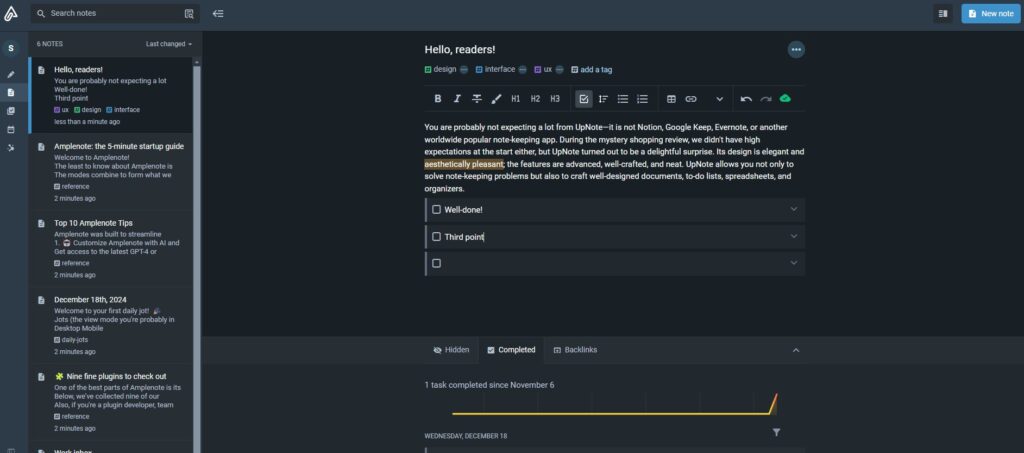Open note December 18th, 2024
Image resolution: width=1024 pixels, height=453 pixels.
tap(110, 325)
